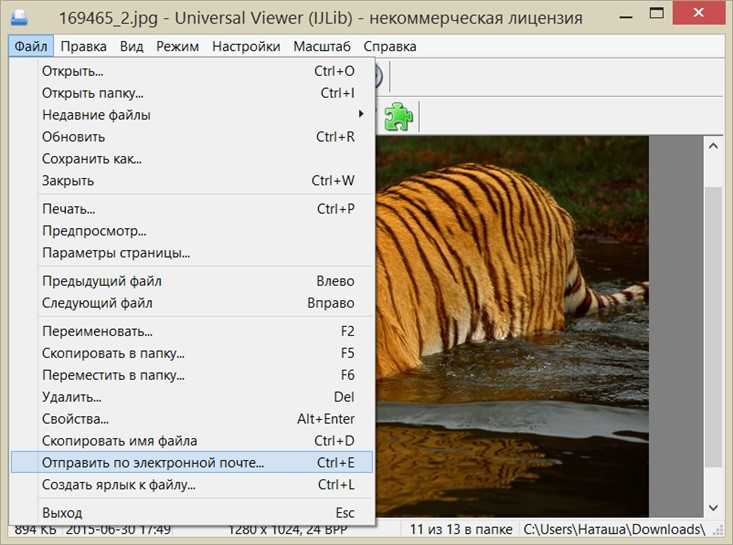This screenshot has width=733, height=545.
Task: Choose Удалить... menu entry
Action: coord(192,397)
